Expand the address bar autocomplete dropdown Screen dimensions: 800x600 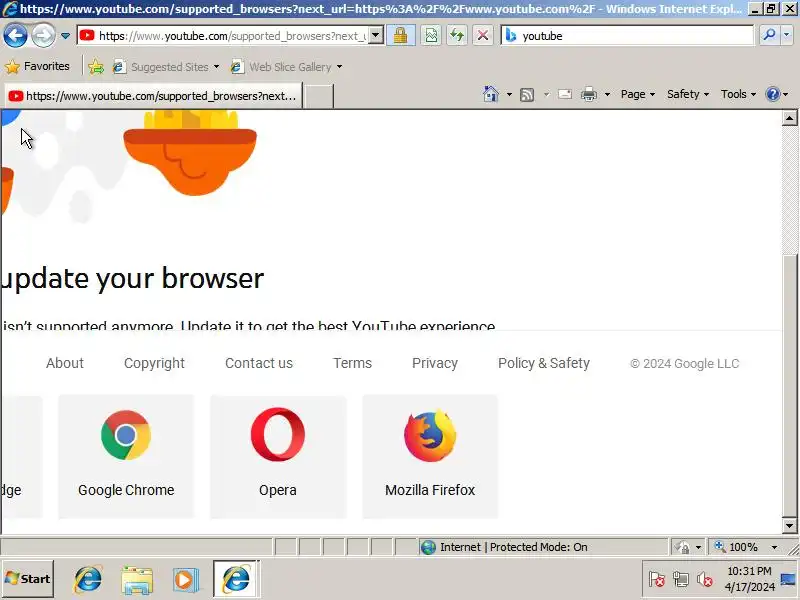pyautogui.click(x=376, y=35)
